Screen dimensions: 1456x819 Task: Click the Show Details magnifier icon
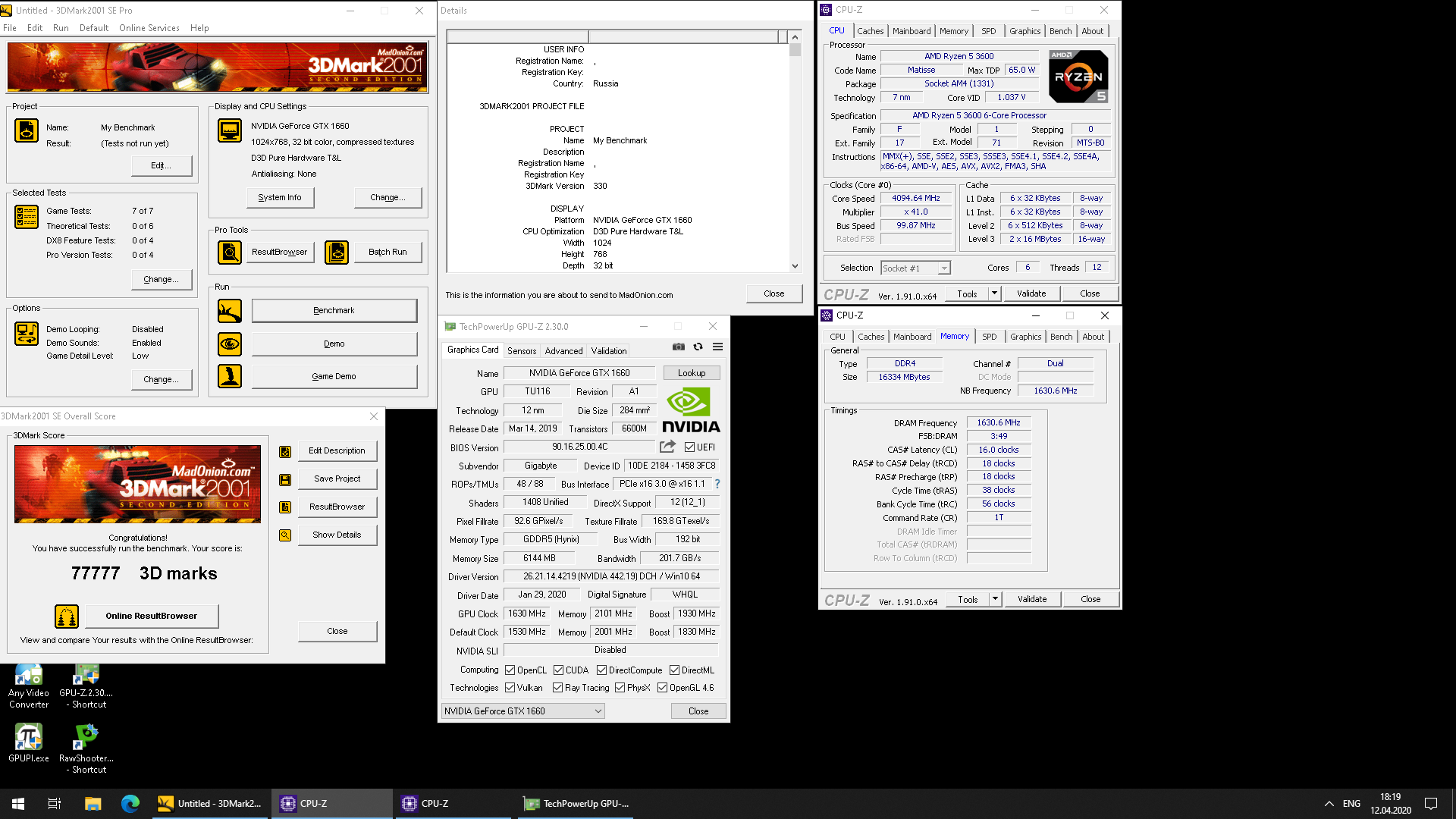[285, 535]
